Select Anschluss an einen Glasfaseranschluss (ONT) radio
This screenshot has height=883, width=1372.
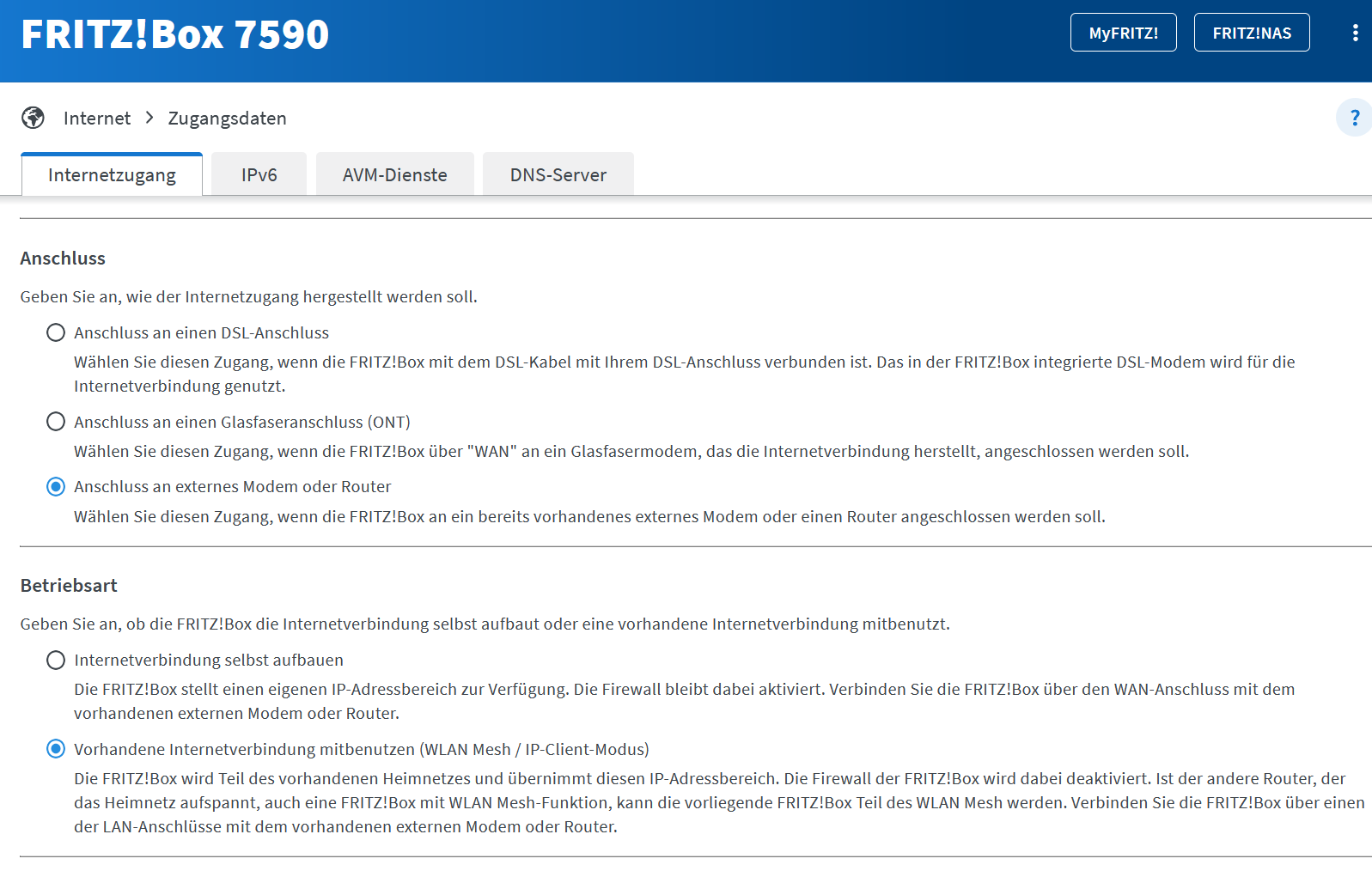click(x=56, y=422)
